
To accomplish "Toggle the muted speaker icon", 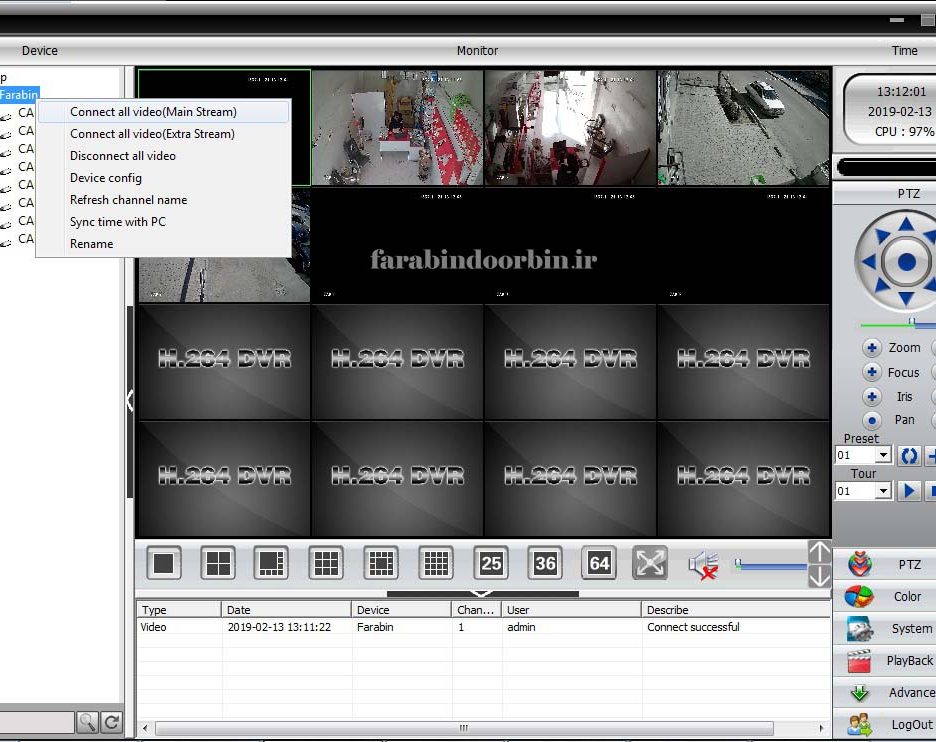I will [703, 566].
